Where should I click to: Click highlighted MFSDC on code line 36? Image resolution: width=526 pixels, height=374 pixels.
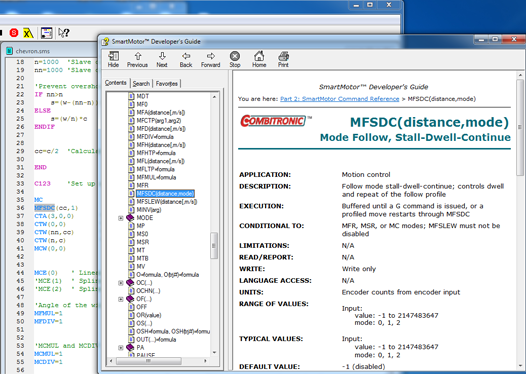click(44, 208)
